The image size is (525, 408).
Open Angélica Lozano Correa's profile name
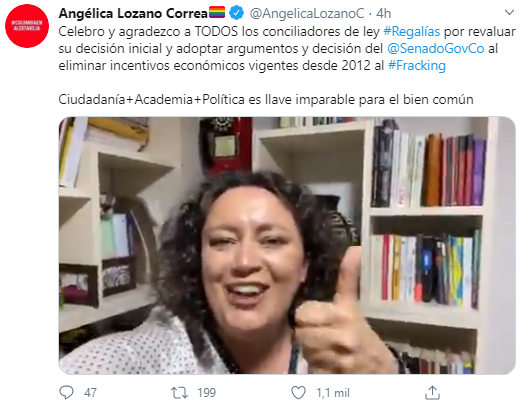pyautogui.click(x=133, y=13)
